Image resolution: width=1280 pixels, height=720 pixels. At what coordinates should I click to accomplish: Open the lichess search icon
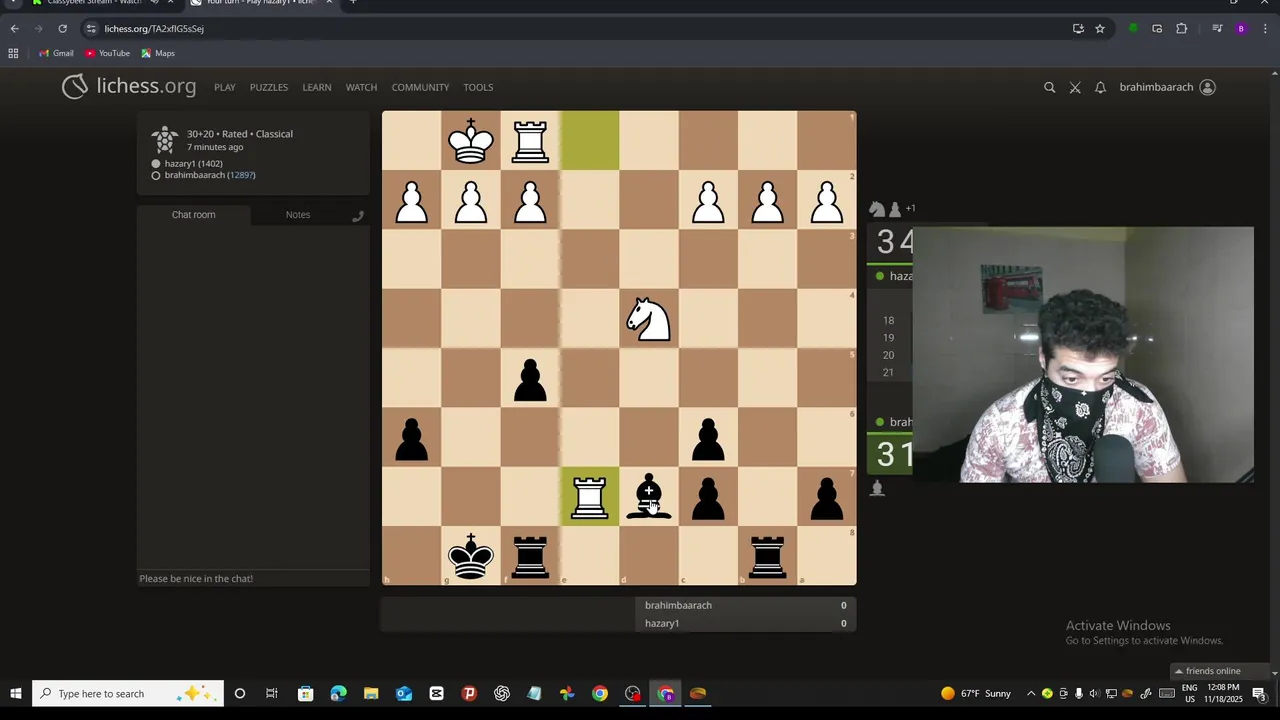[x=1049, y=88]
